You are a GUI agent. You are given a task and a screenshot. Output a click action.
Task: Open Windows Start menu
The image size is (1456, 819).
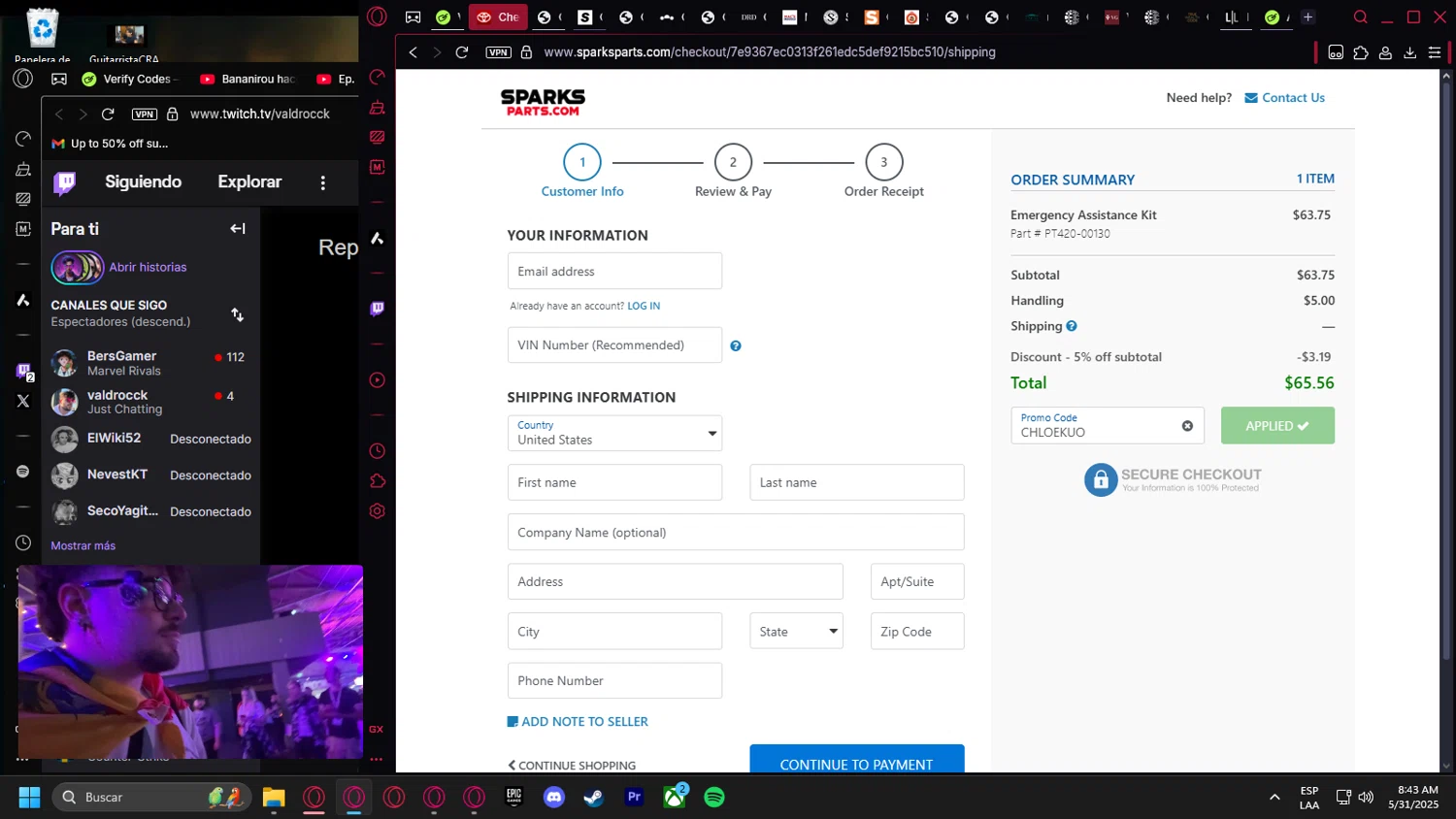(29, 798)
